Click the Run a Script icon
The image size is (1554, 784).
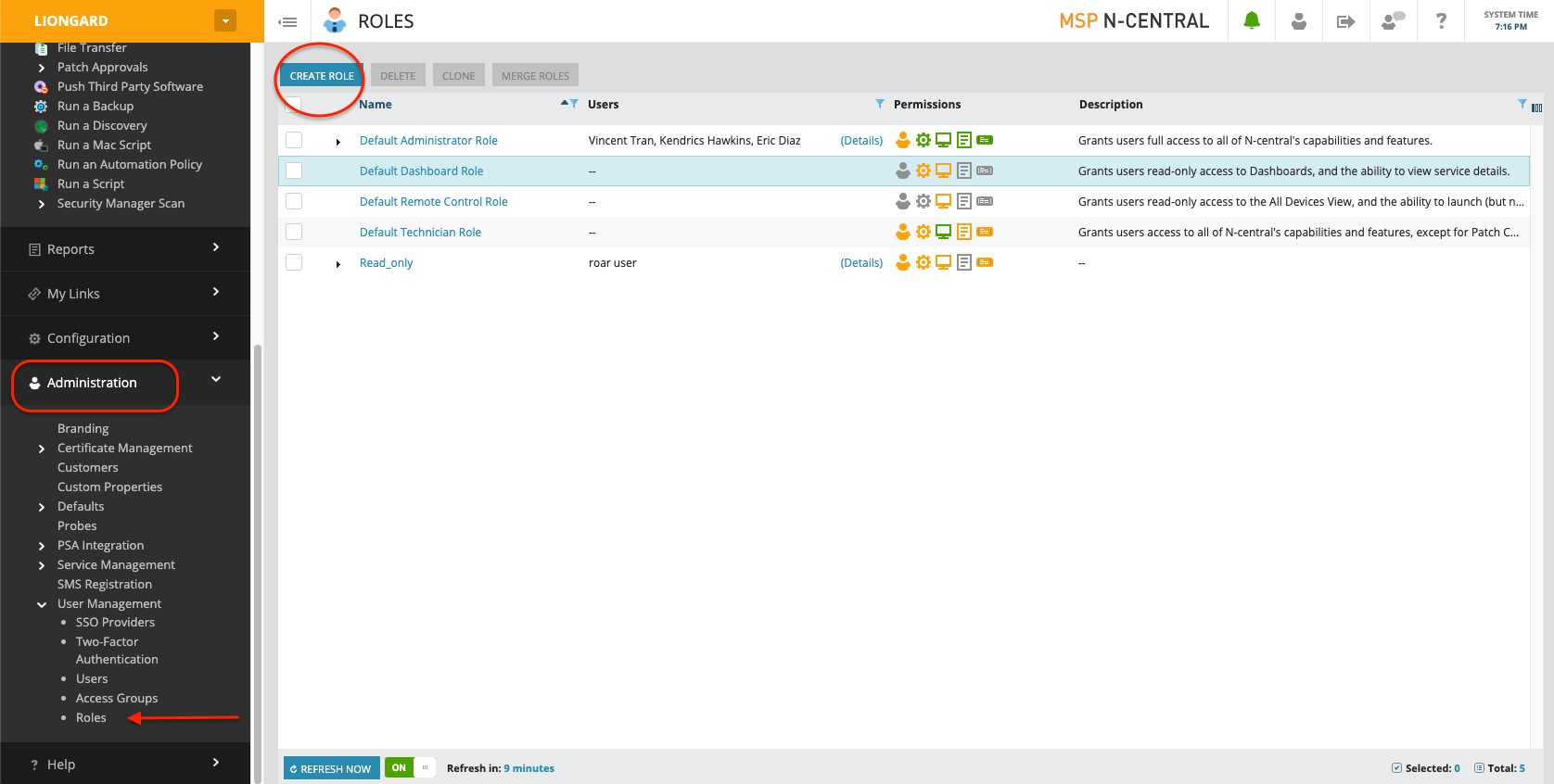pos(41,184)
